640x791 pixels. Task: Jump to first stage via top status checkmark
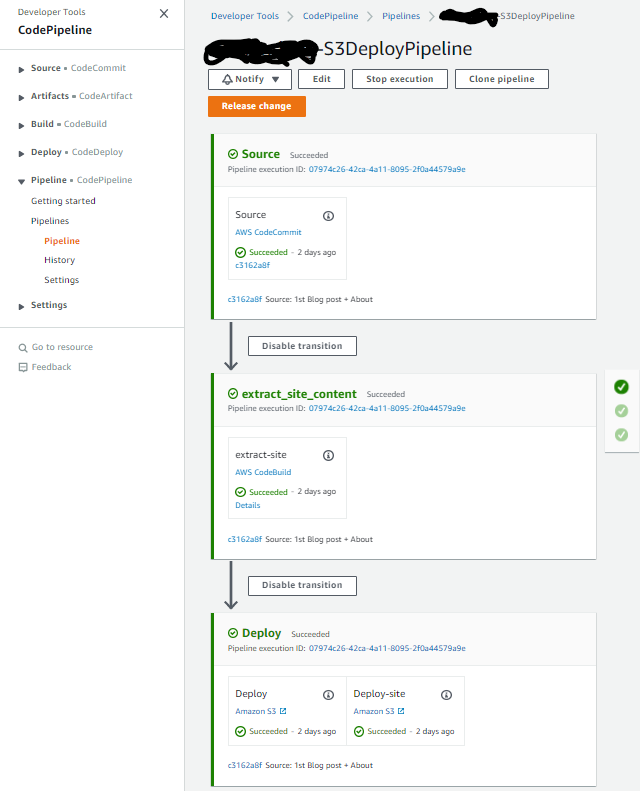point(621,387)
